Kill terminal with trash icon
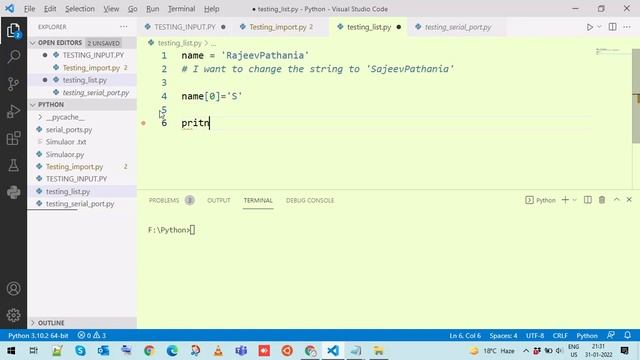 click(x=602, y=200)
